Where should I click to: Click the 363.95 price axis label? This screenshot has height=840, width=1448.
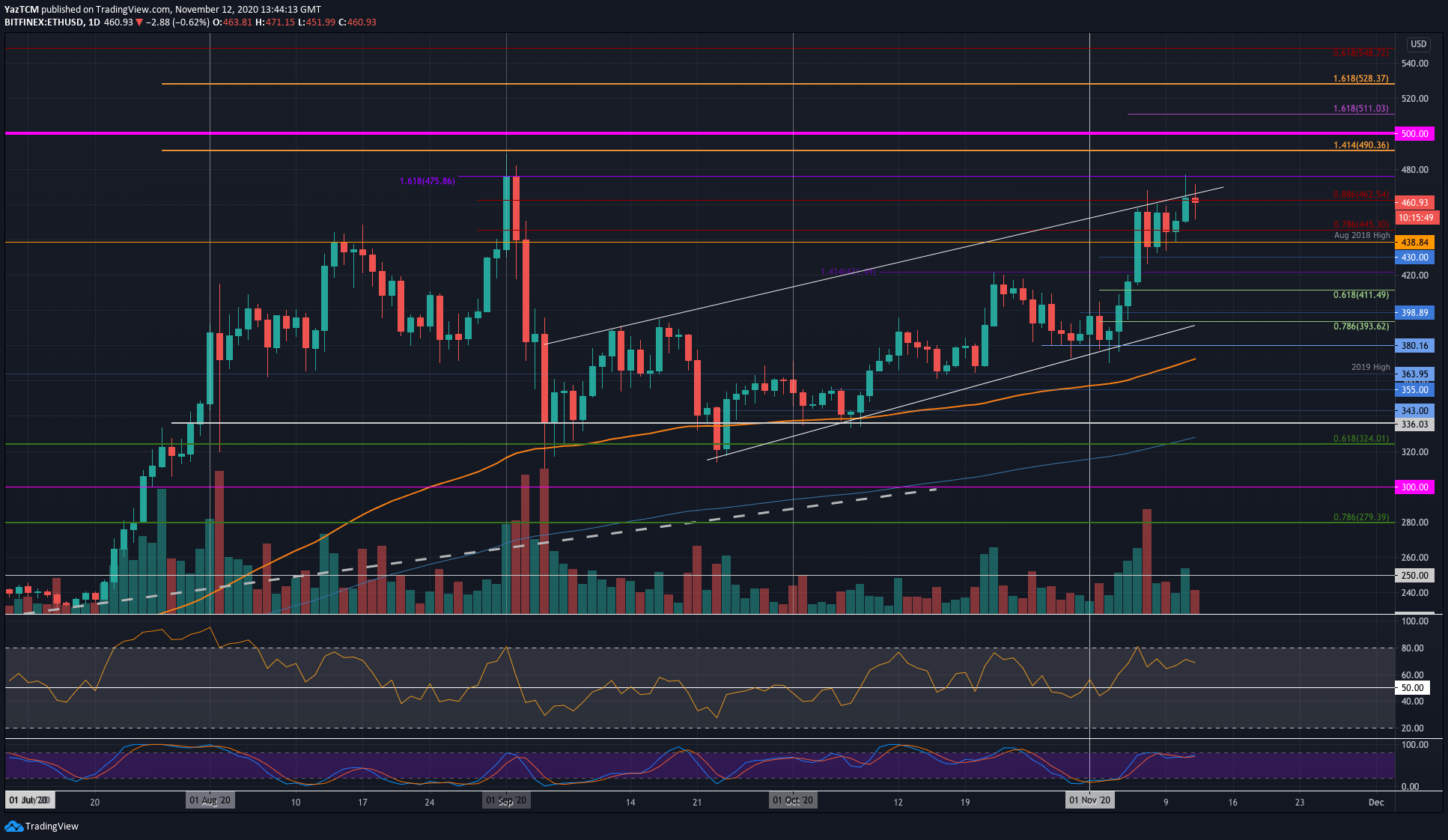(x=1414, y=374)
